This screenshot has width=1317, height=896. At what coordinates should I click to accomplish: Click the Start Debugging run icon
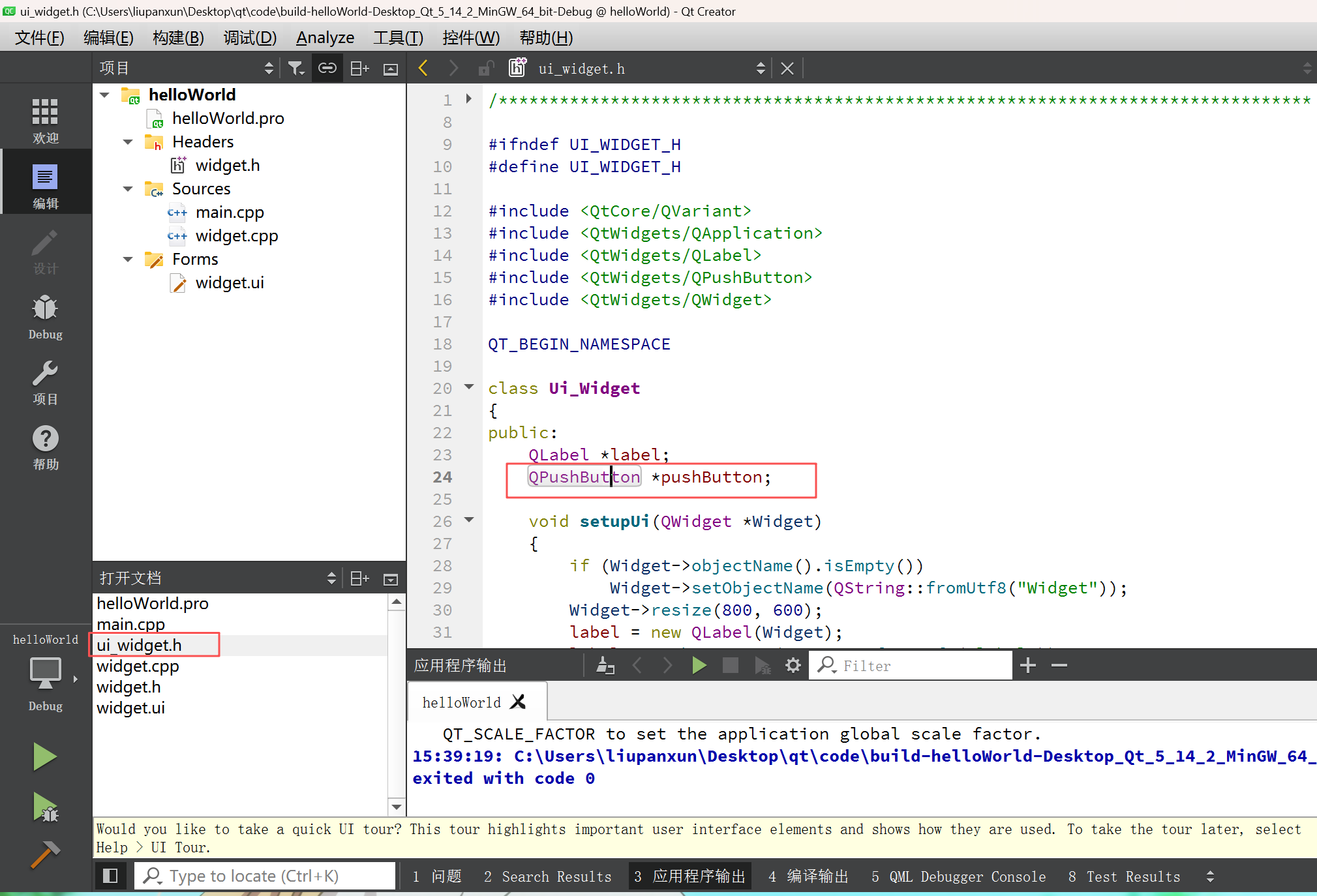tap(44, 807)
